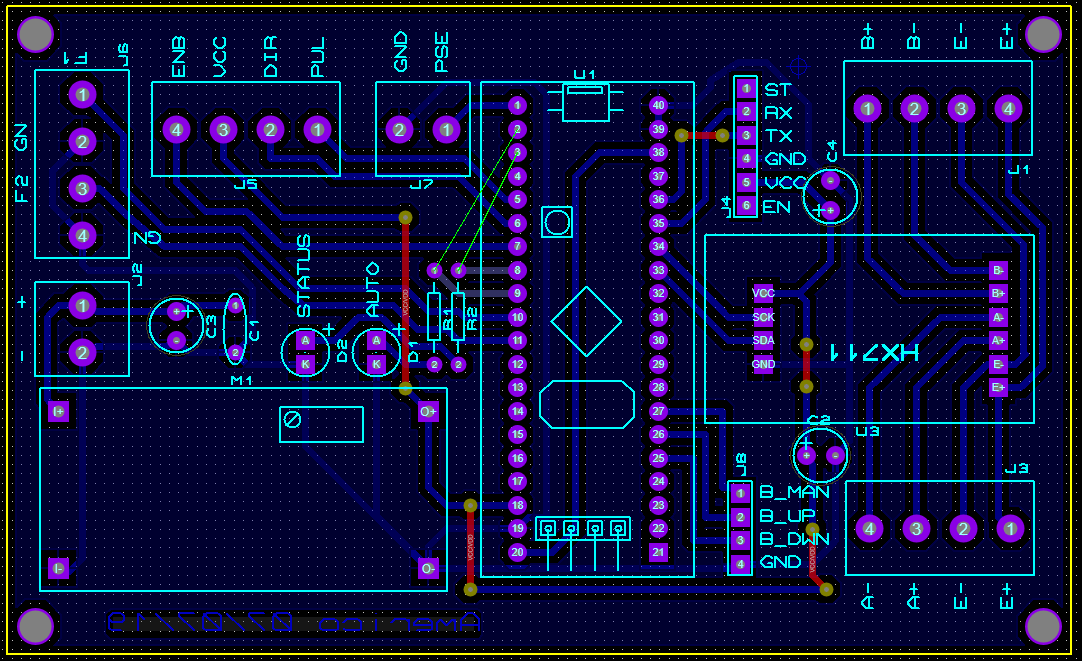
Task: Click pad 4 of connector J6
Action: (x=82, y=235)
